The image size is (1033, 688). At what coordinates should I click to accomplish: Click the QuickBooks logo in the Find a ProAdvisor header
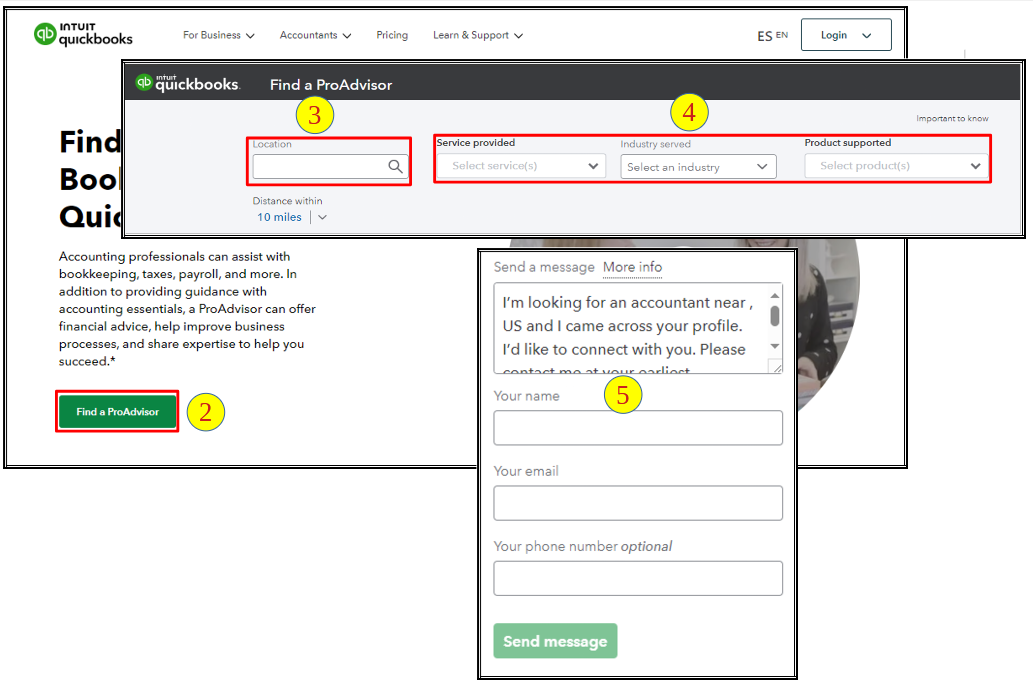(188, 83)
